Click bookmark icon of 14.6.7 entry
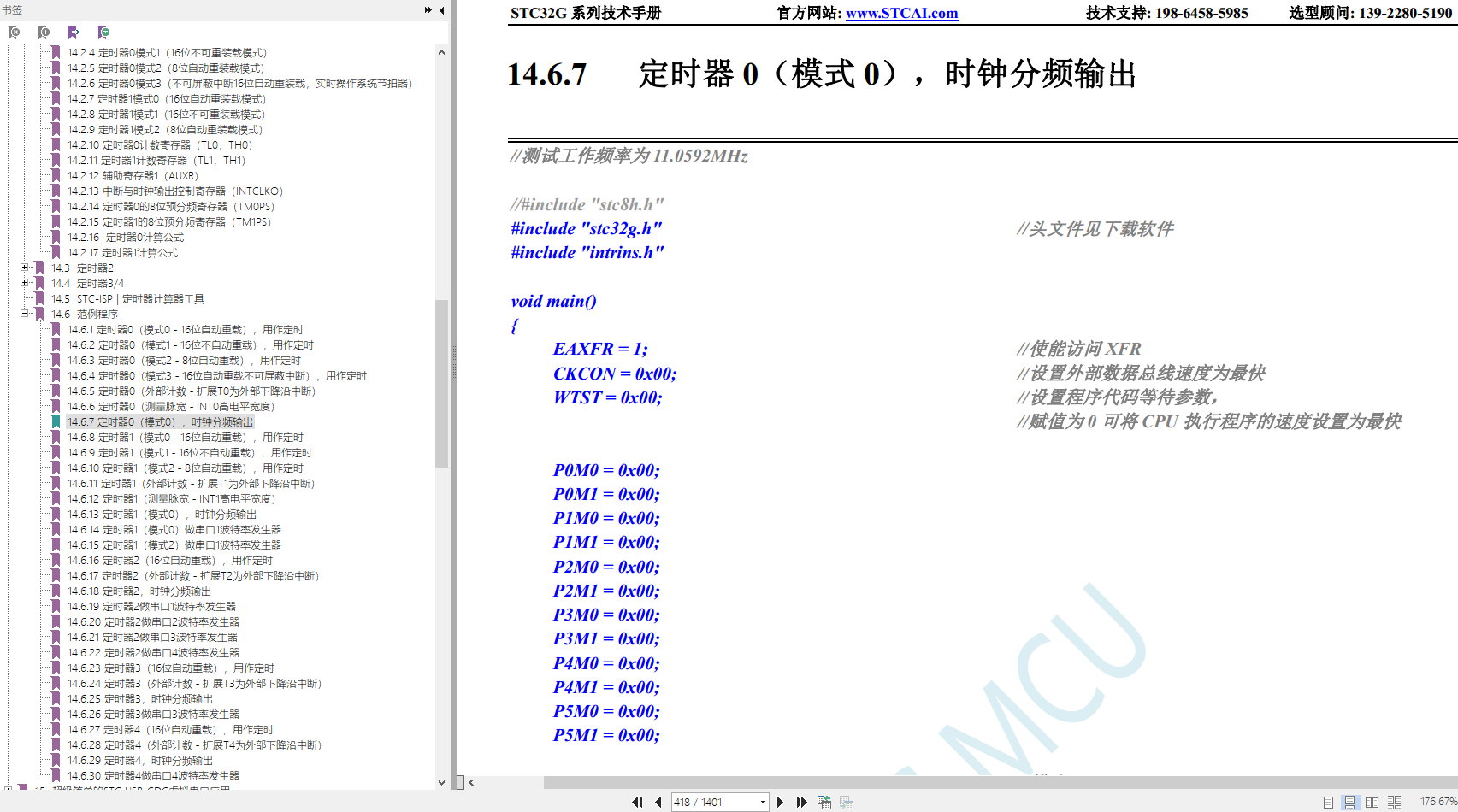 point(56,421)
